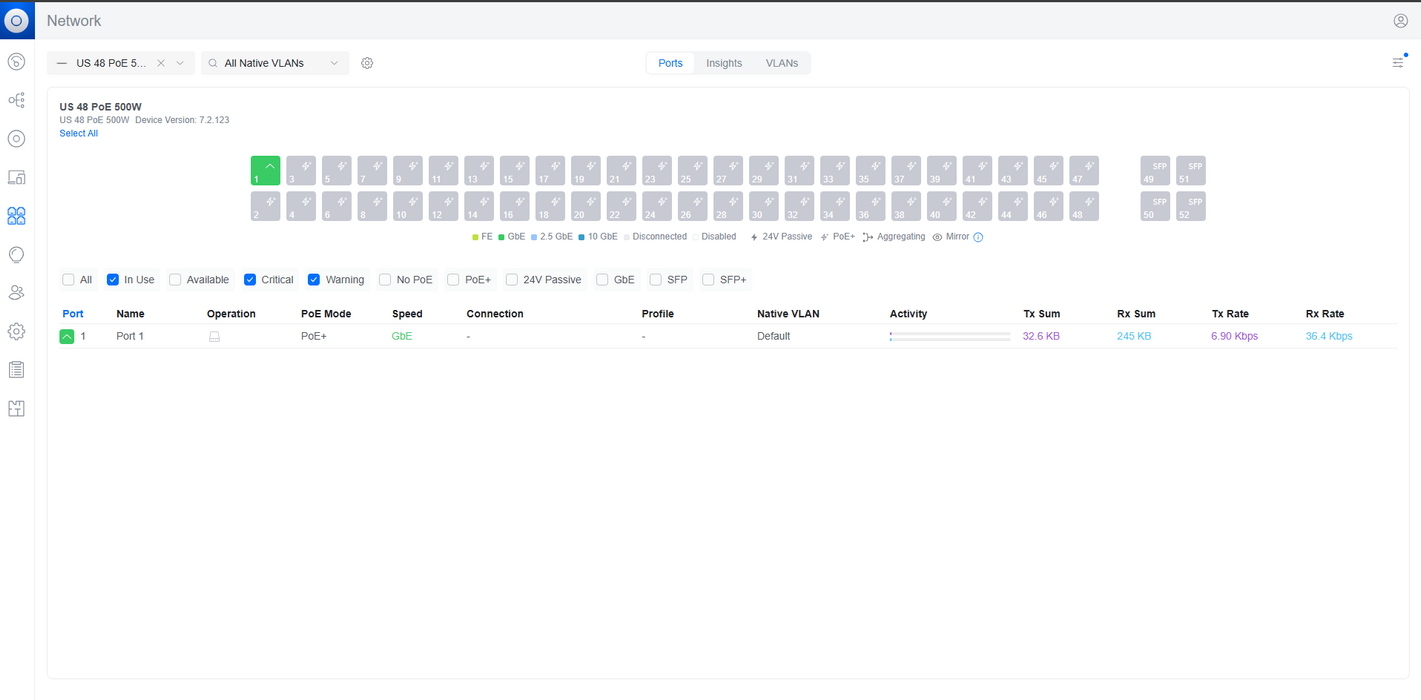This screenshot has width=1421, height=700.
Task: Switch to the VLANs tab
Action: pos(782,63)
